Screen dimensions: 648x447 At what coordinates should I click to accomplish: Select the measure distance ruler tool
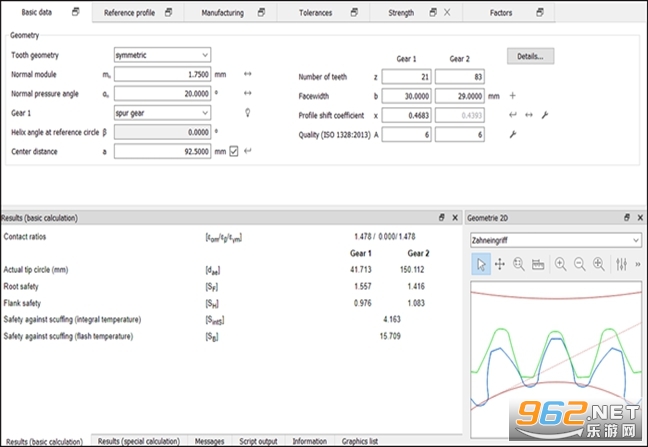(x=538, y=264)
